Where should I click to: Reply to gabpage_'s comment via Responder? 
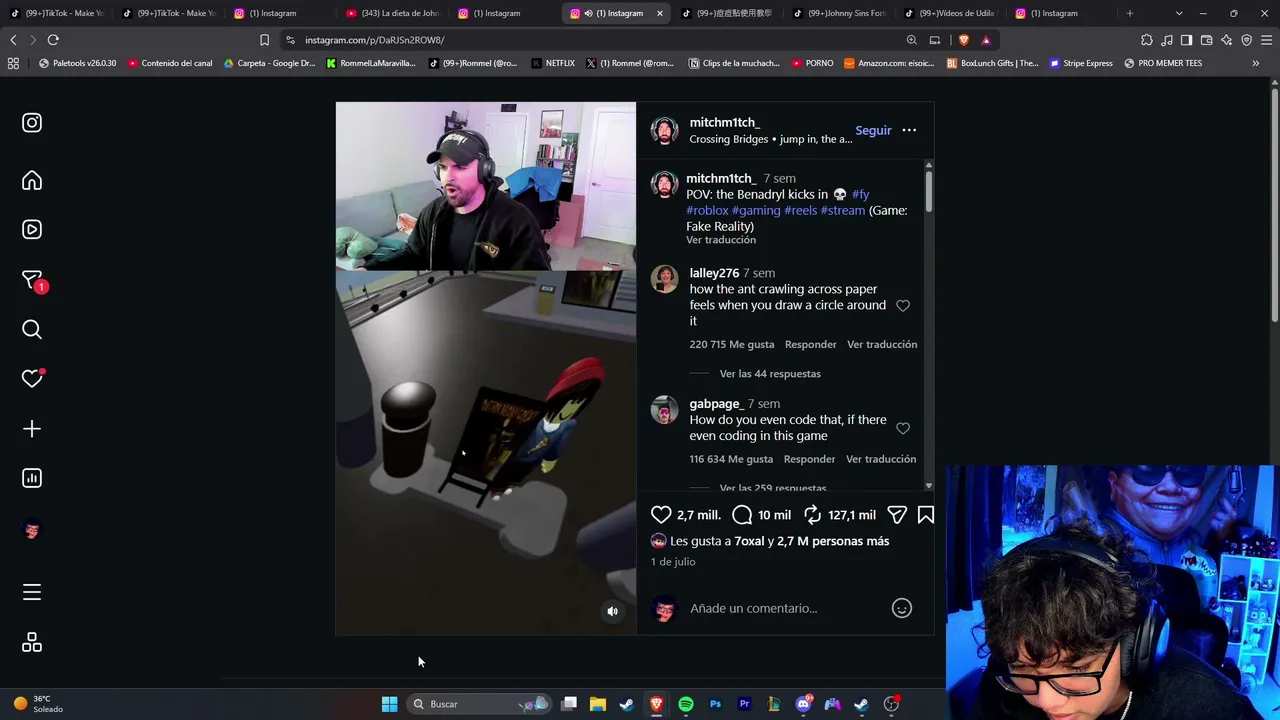point(810,459)
